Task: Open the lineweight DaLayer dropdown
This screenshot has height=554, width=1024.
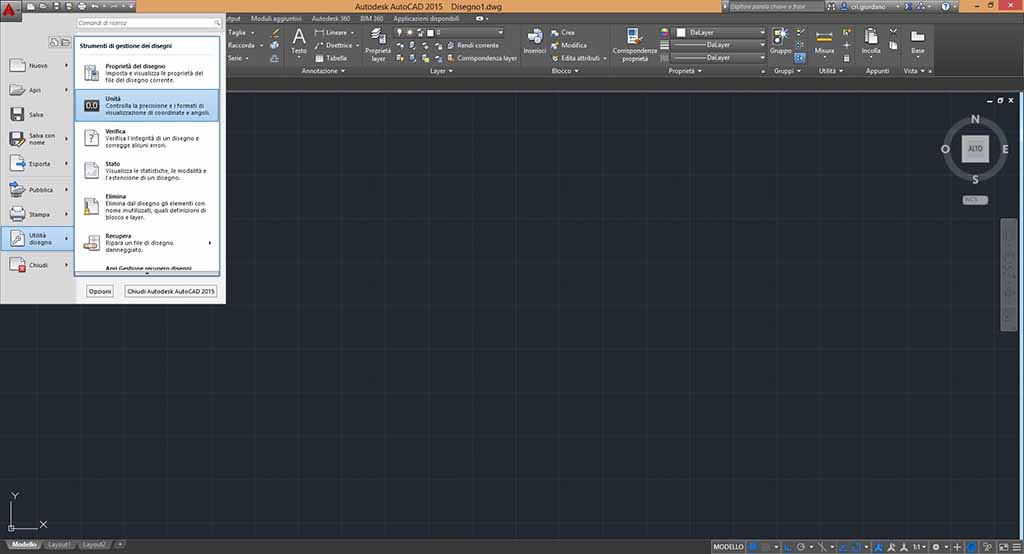Action: tap(720, 45)
